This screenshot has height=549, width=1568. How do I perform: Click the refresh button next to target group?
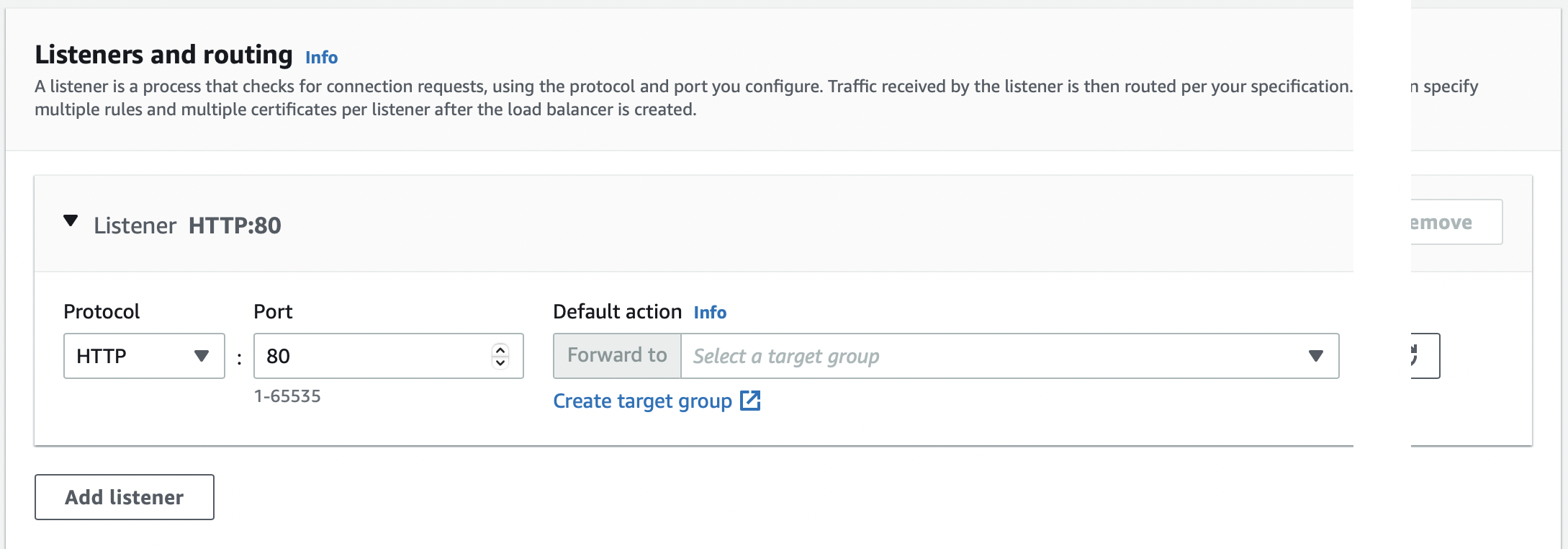pyautogui.click(x=1425, y=356)
